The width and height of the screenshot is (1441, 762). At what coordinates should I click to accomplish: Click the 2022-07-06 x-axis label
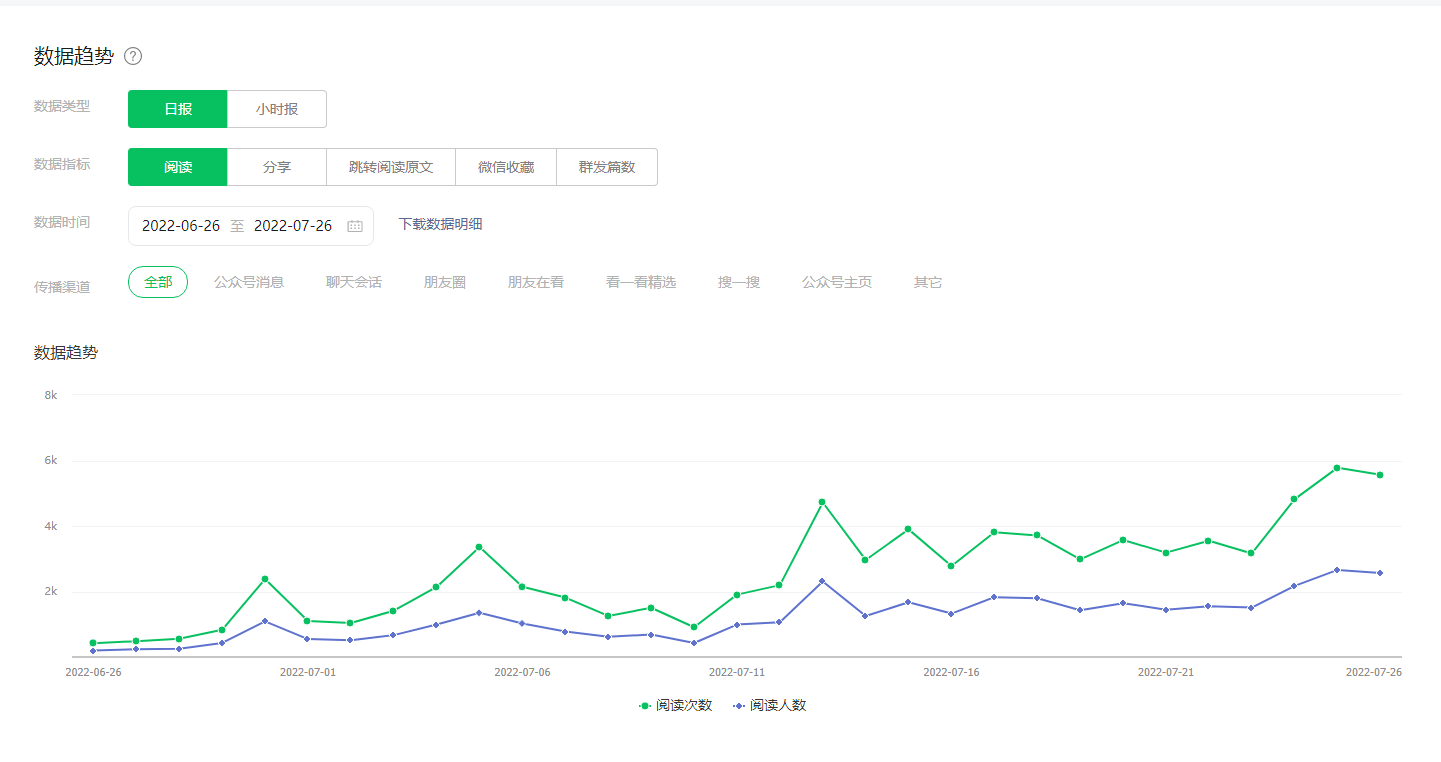pyautogui.click(x=522, y=672)
